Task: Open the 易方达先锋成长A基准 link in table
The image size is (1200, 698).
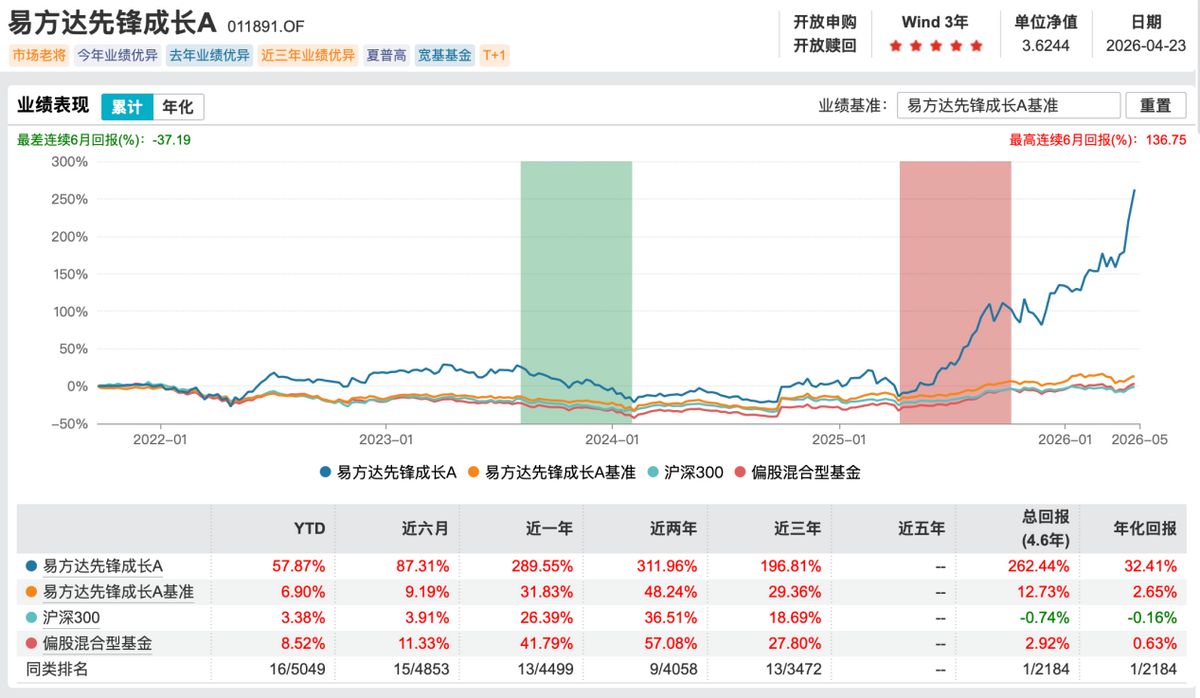Action: [x=118, y=592]
